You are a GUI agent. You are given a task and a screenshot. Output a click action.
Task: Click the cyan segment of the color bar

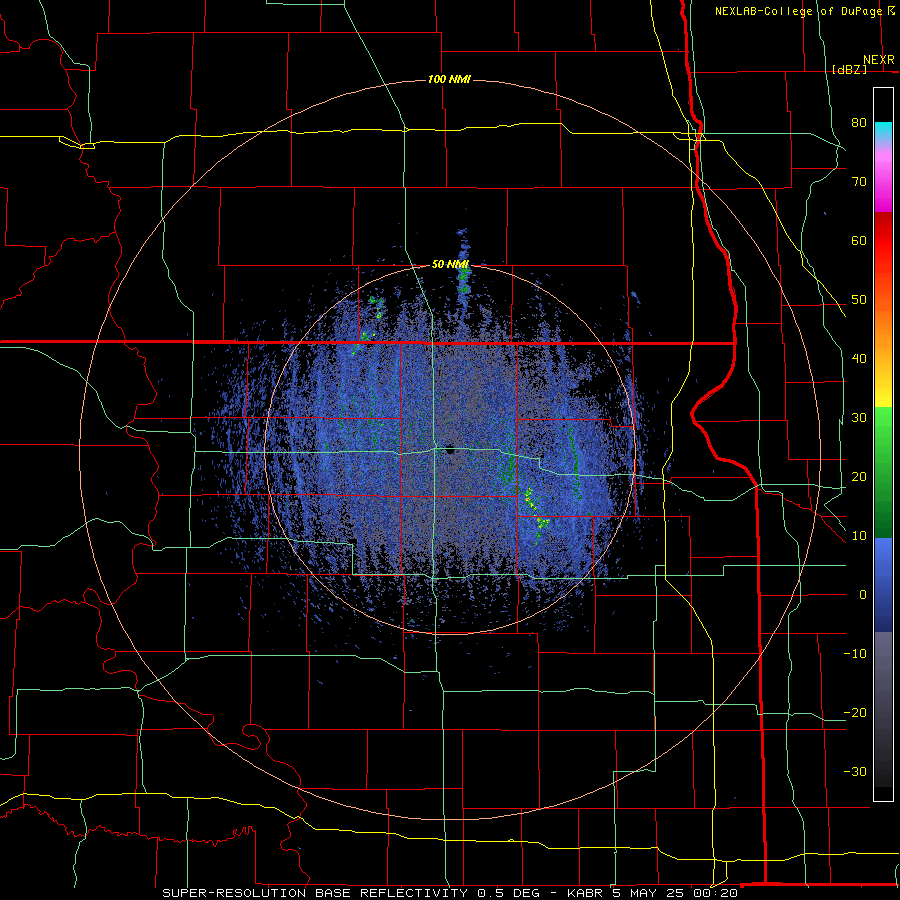pyautogui.click(x=883, y=131)
